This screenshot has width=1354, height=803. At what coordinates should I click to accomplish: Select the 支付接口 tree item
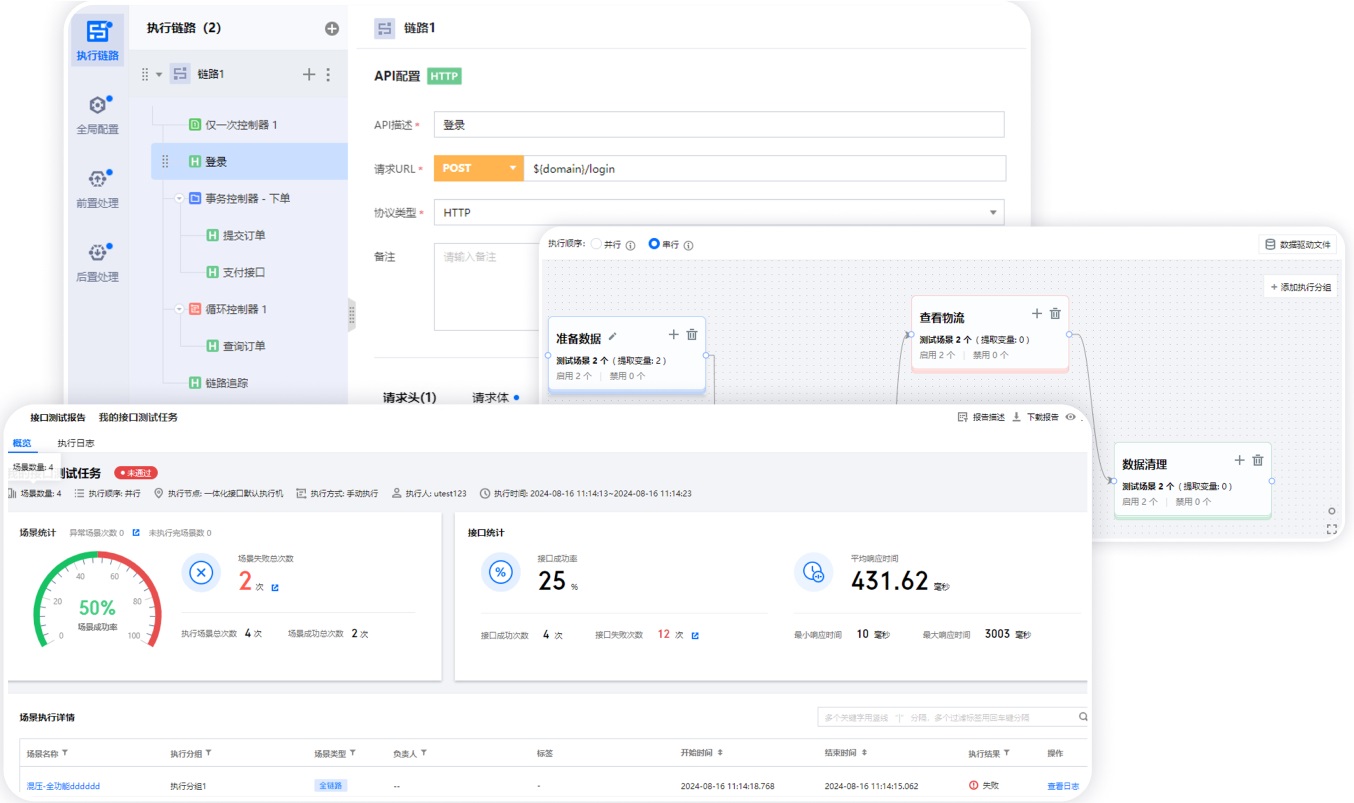236,272
